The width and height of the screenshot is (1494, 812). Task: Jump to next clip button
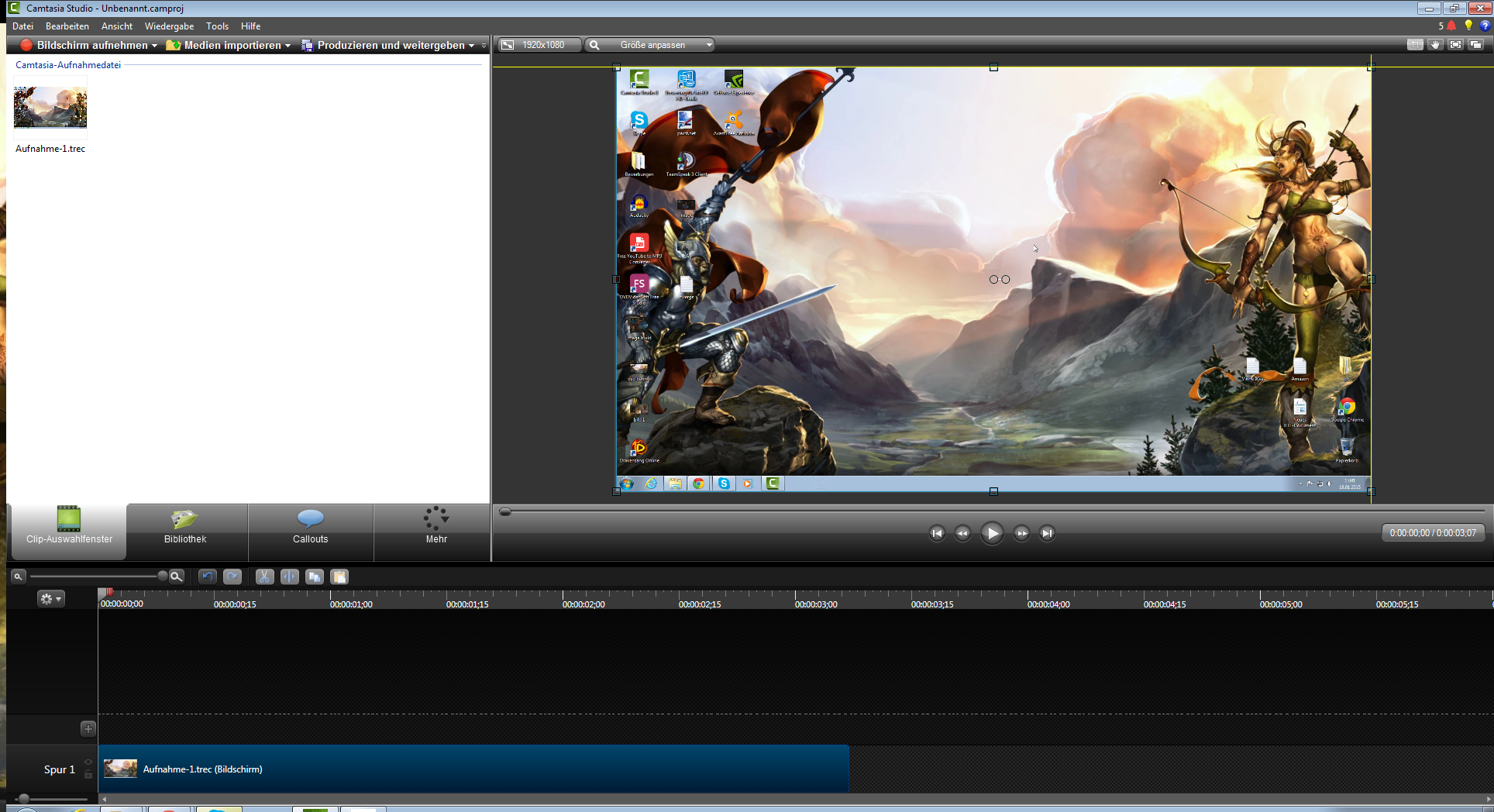[1047, 533]
